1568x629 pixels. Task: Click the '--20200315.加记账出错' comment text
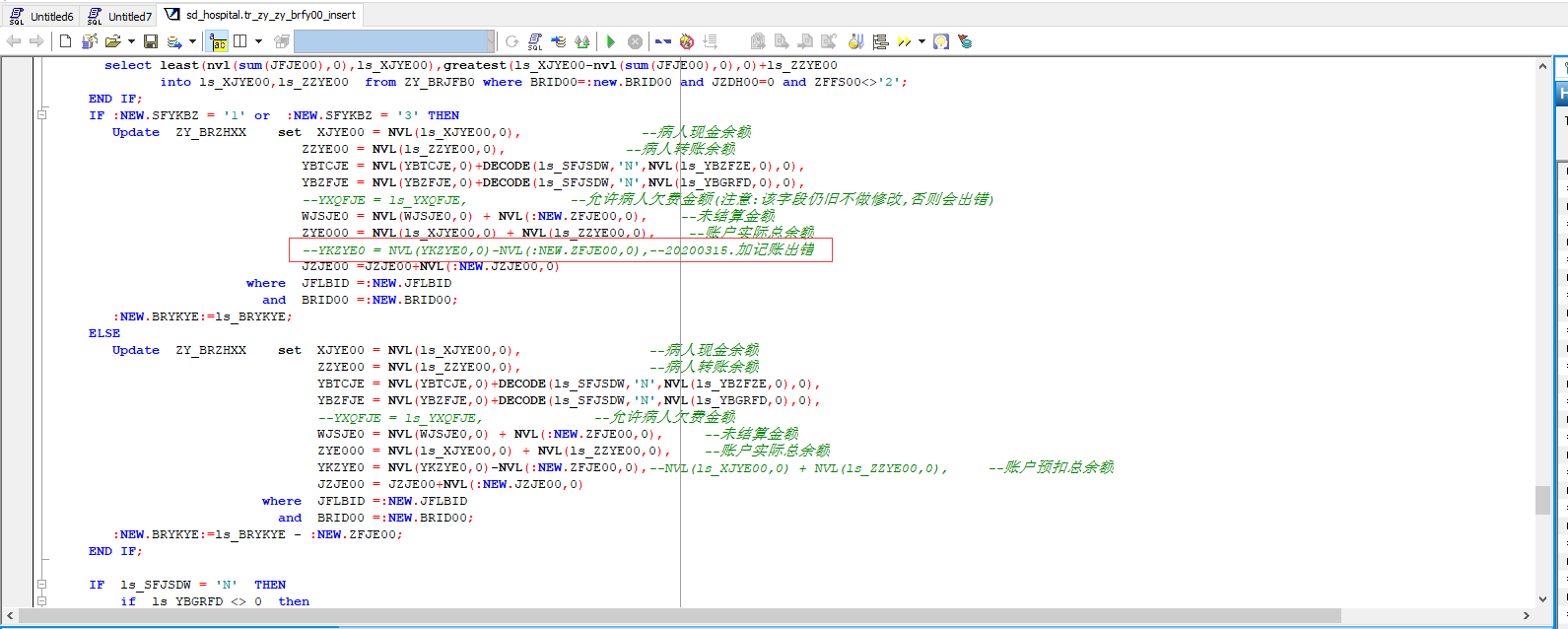pyautogui.click(x=731, y=249)
